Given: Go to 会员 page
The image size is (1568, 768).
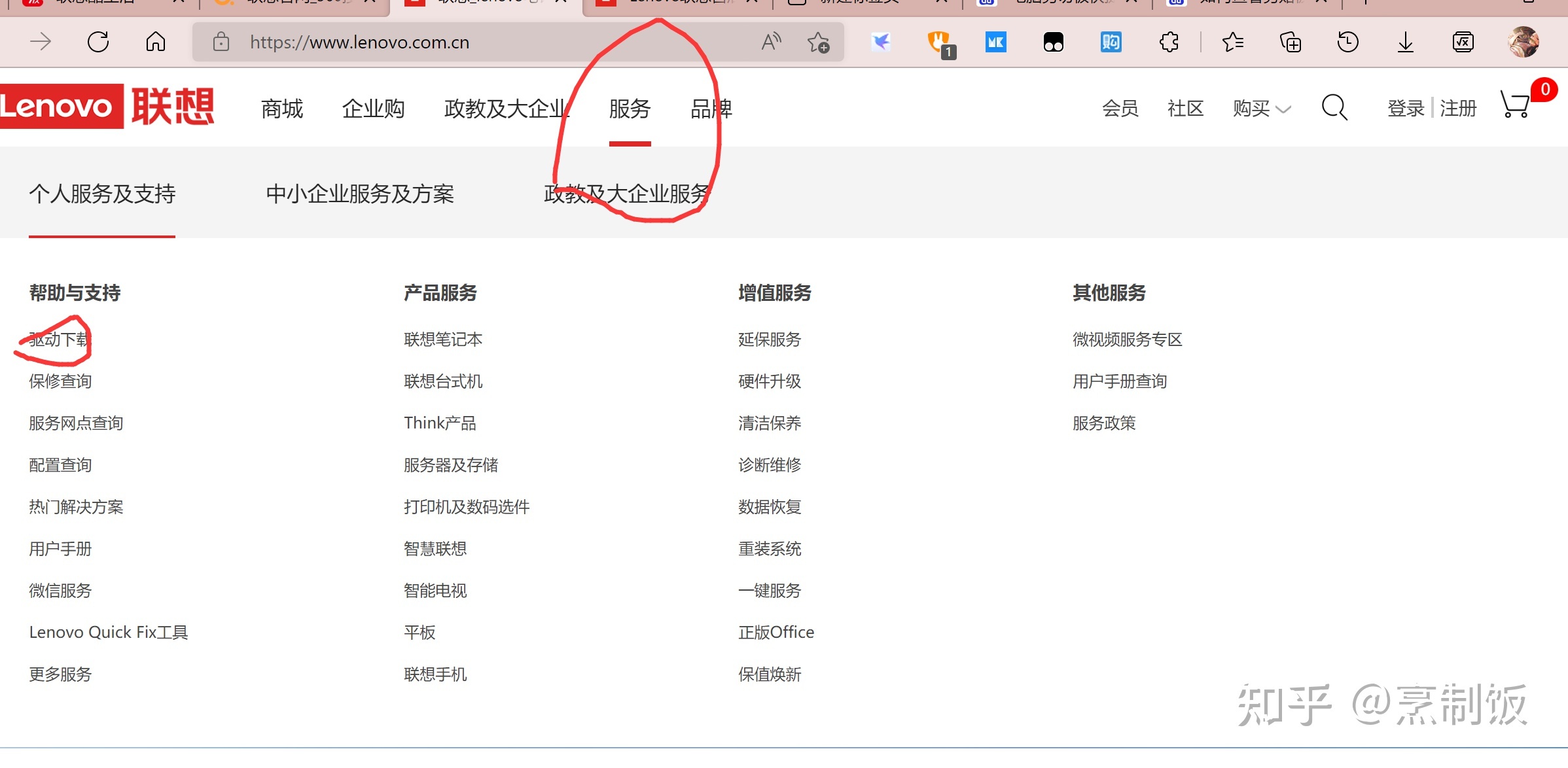Looking at the screenshot, I should (x=1120, y=108).
